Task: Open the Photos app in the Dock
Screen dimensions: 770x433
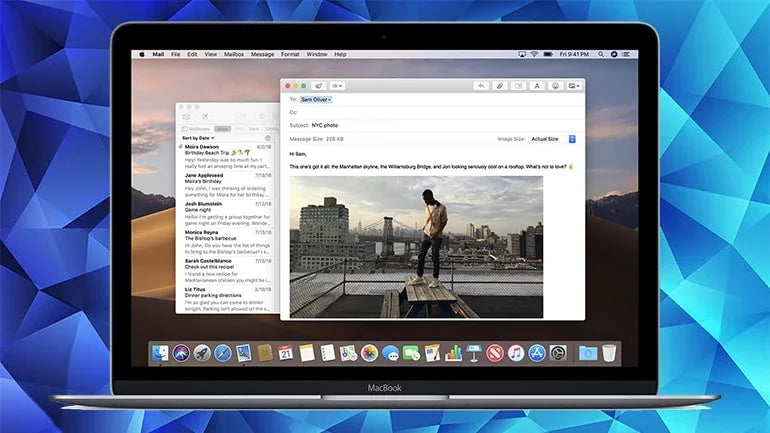Action: click(x=369, y=352)
